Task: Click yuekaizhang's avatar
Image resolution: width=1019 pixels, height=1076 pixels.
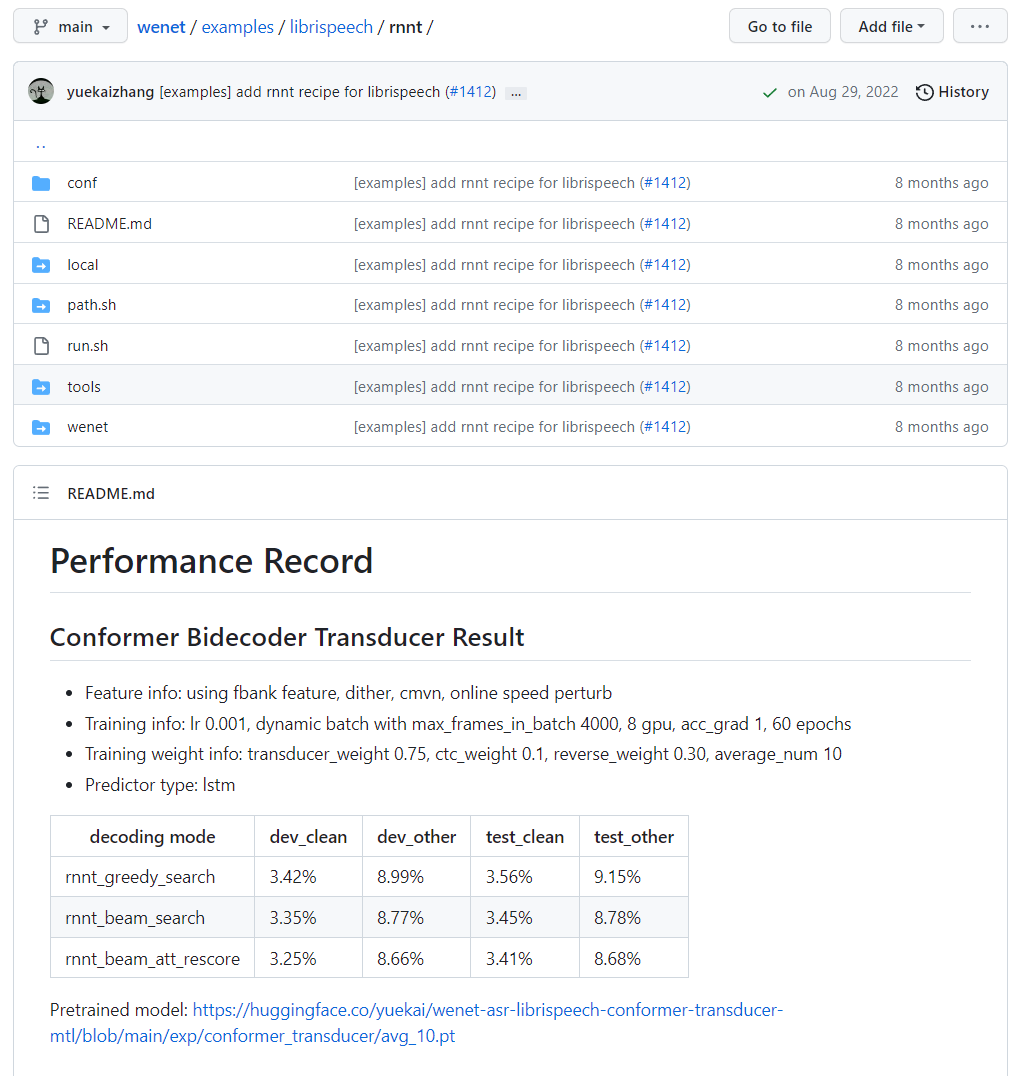Action: [40, 91]
